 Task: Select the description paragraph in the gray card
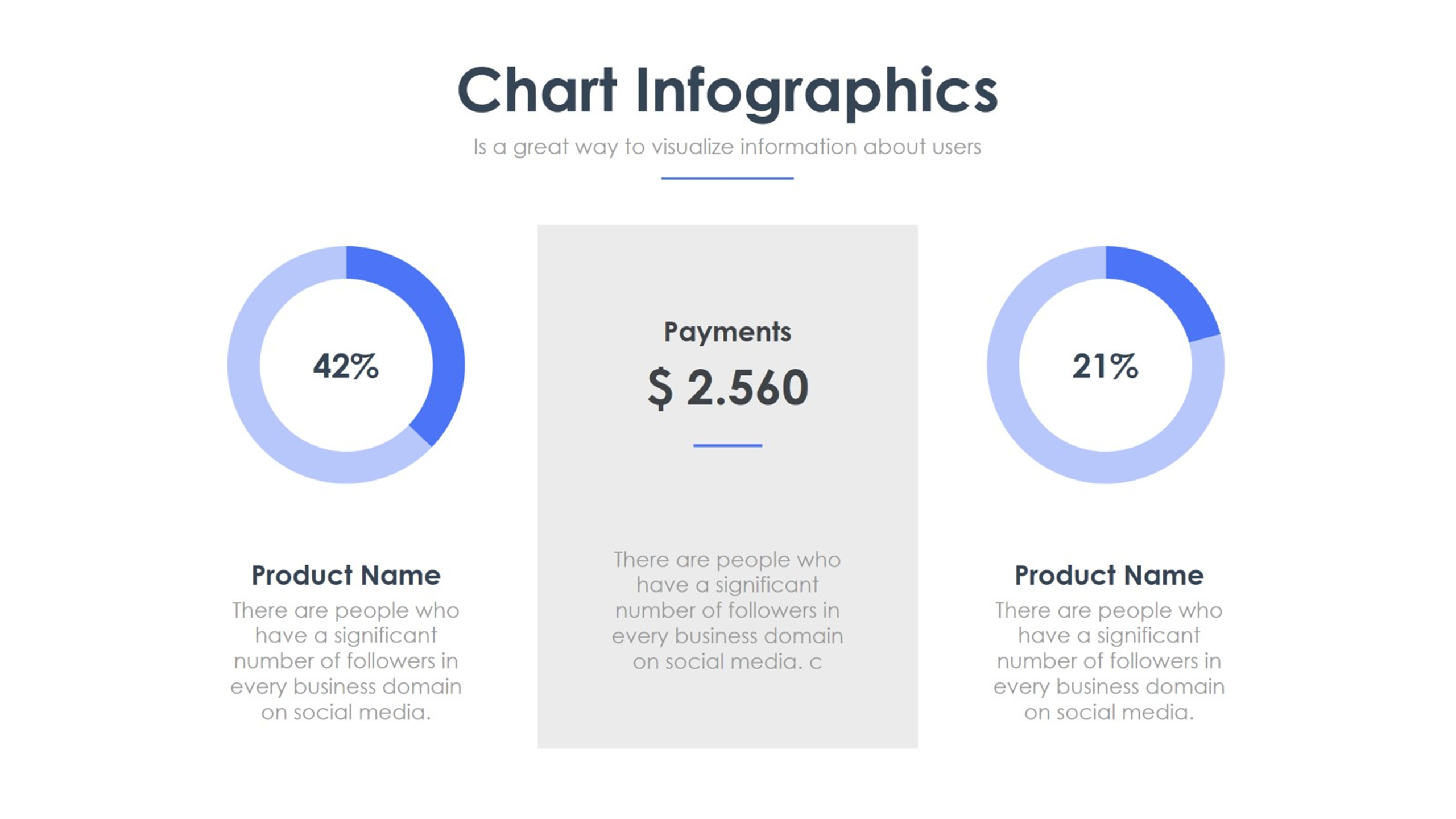tap(727, 610)
